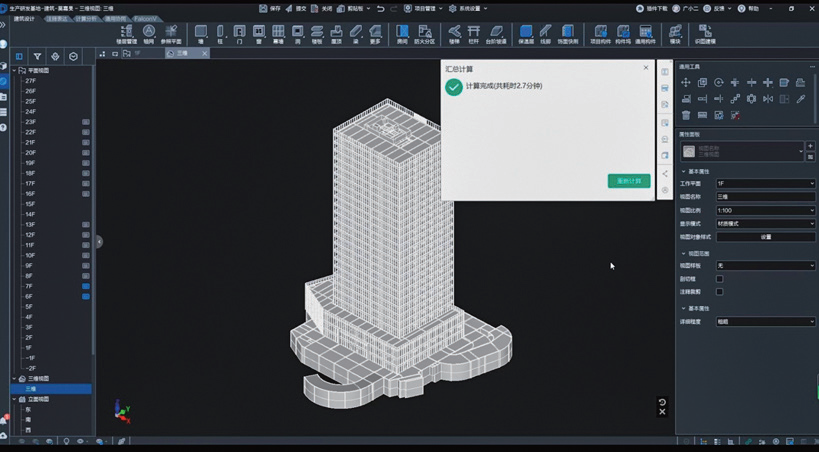819x452 pixels.
Task: Enable the 剖切框 section box checkbox
Action: pos(719,279)
